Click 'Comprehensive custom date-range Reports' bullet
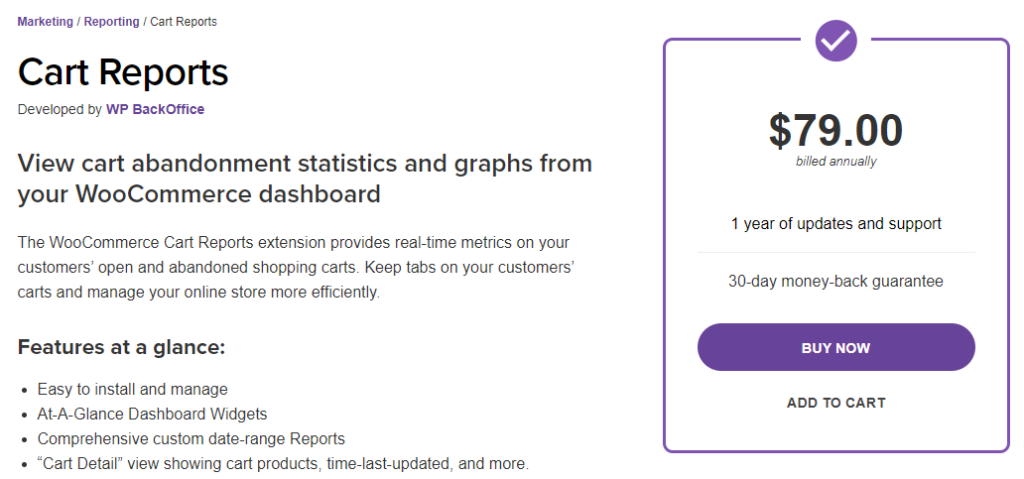 pos(191,438)
